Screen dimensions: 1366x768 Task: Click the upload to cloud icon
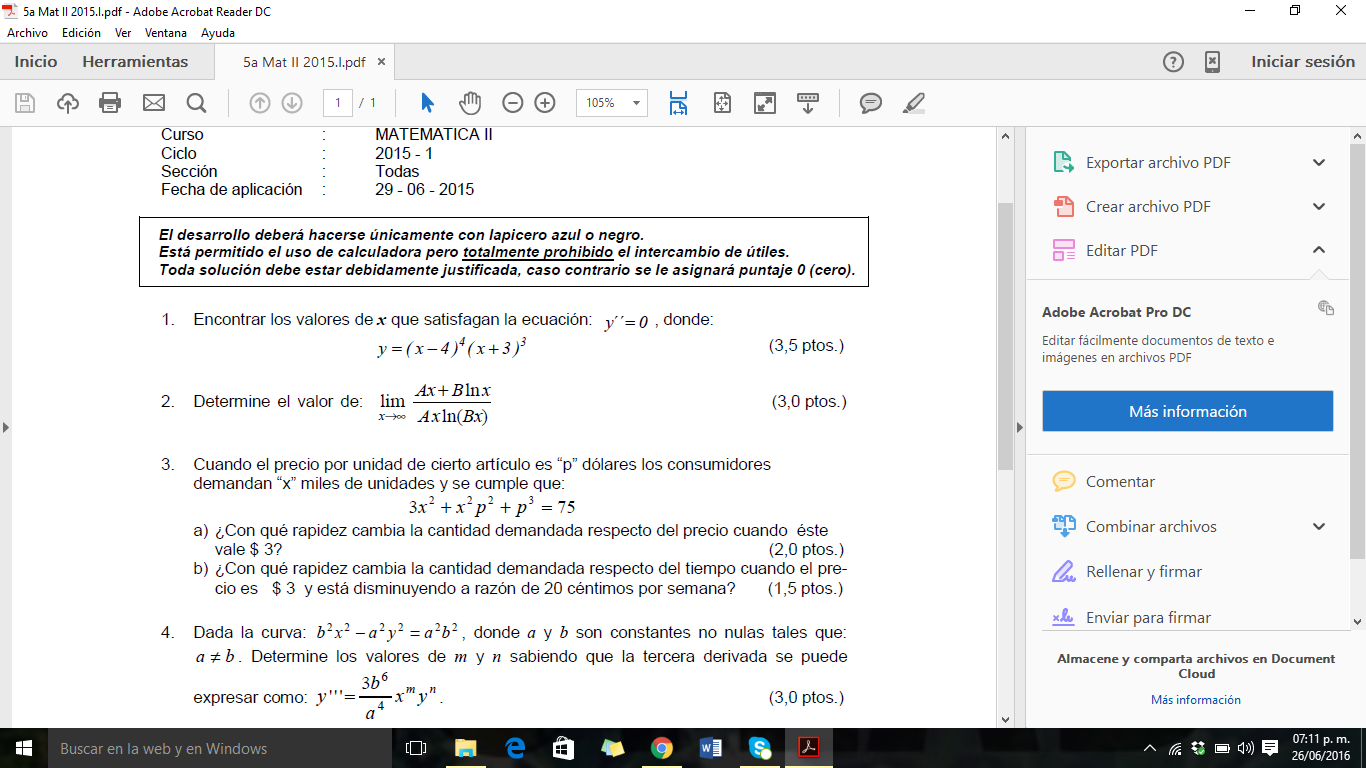[x=67, y=103]
